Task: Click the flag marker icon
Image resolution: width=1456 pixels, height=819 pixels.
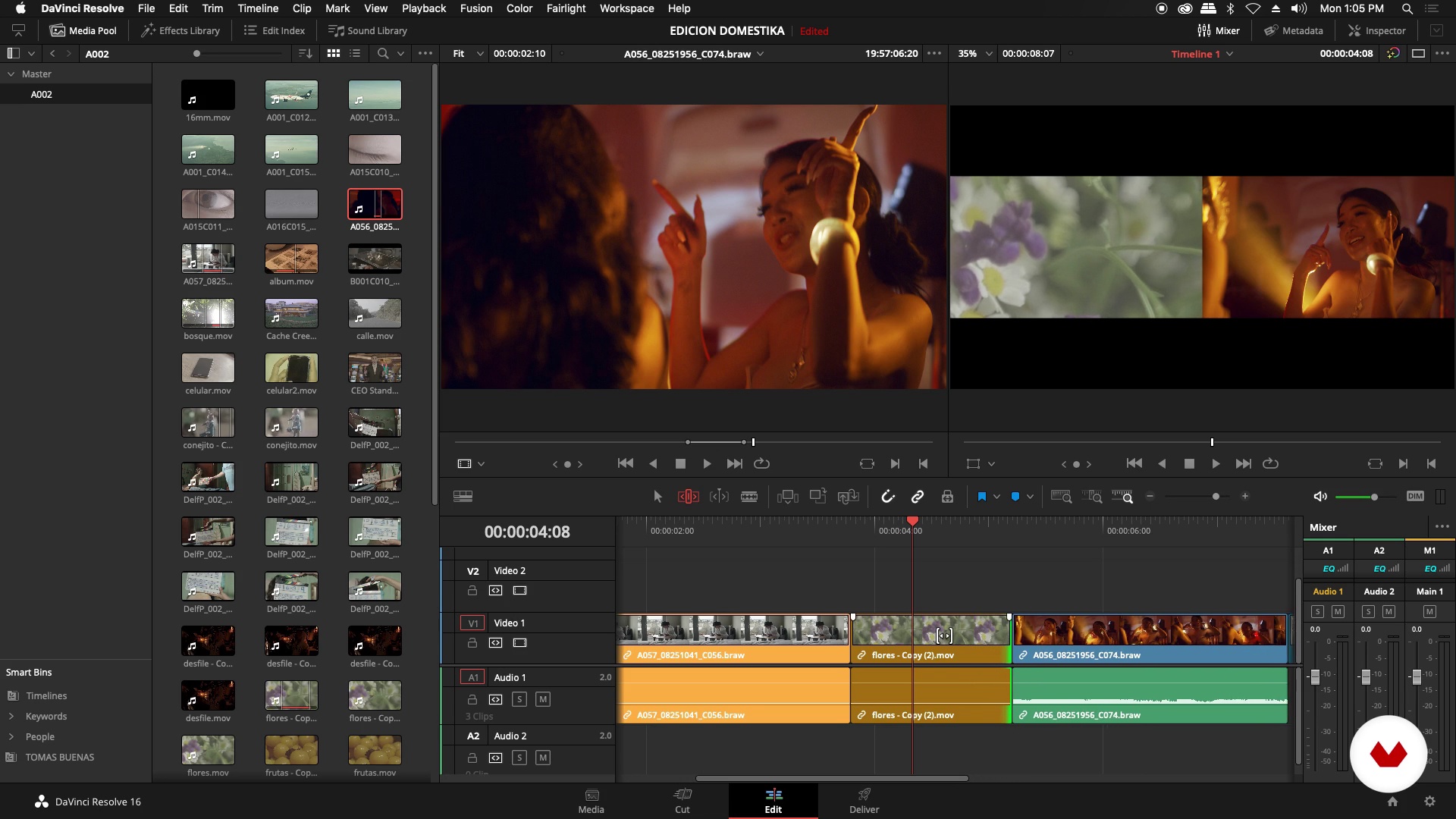Action: (x=981, y=497)
